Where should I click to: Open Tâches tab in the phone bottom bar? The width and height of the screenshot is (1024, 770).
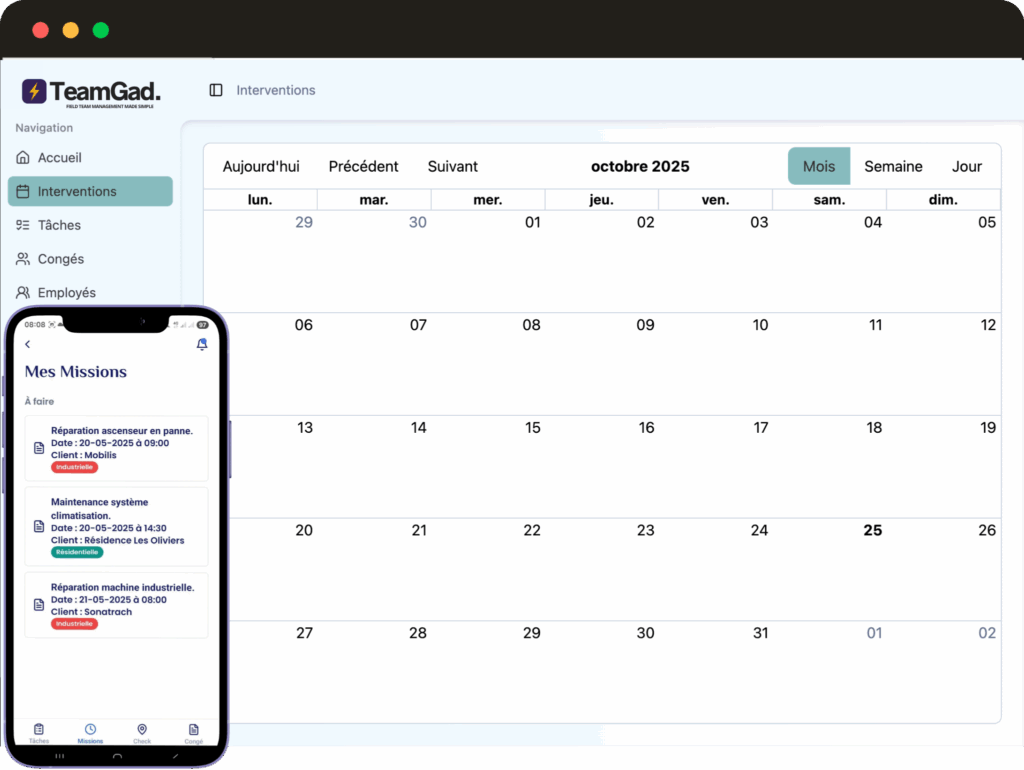pyautogui.click(x=39, y=733)
